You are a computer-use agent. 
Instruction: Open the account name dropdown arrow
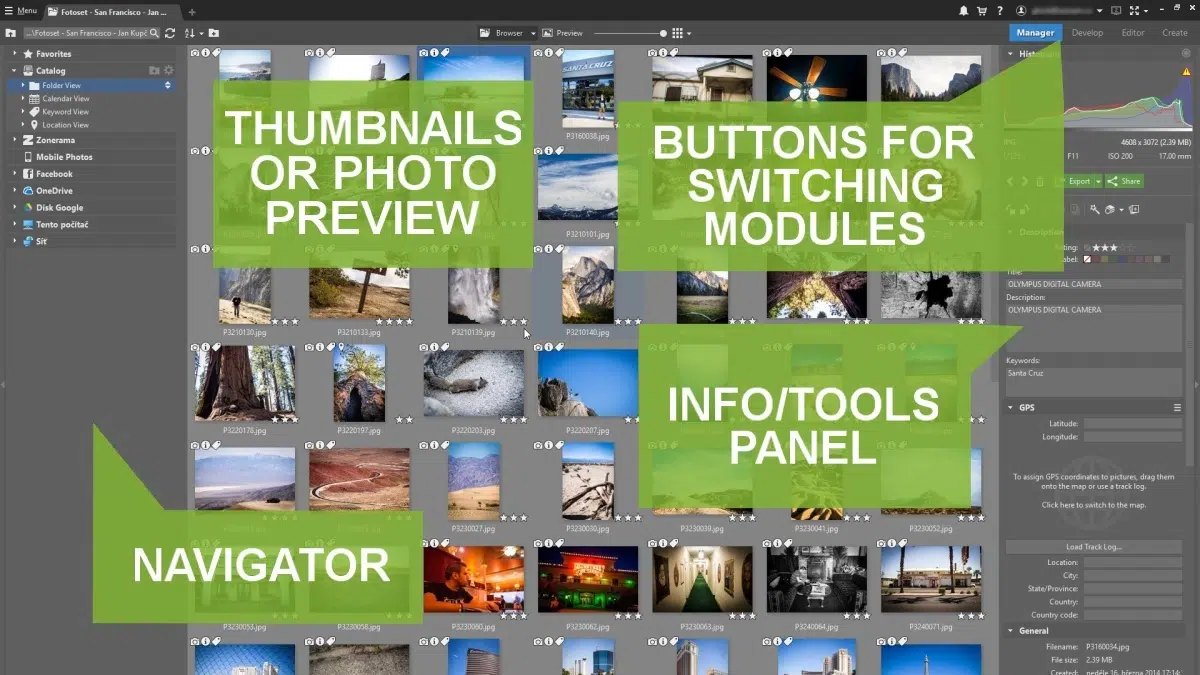point(1100,11)
